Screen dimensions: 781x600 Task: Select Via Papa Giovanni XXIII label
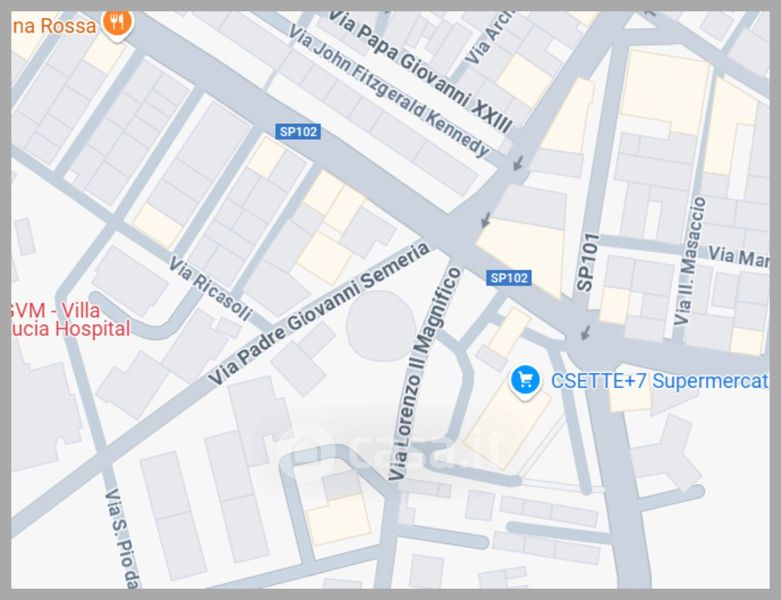coord(419,72)
